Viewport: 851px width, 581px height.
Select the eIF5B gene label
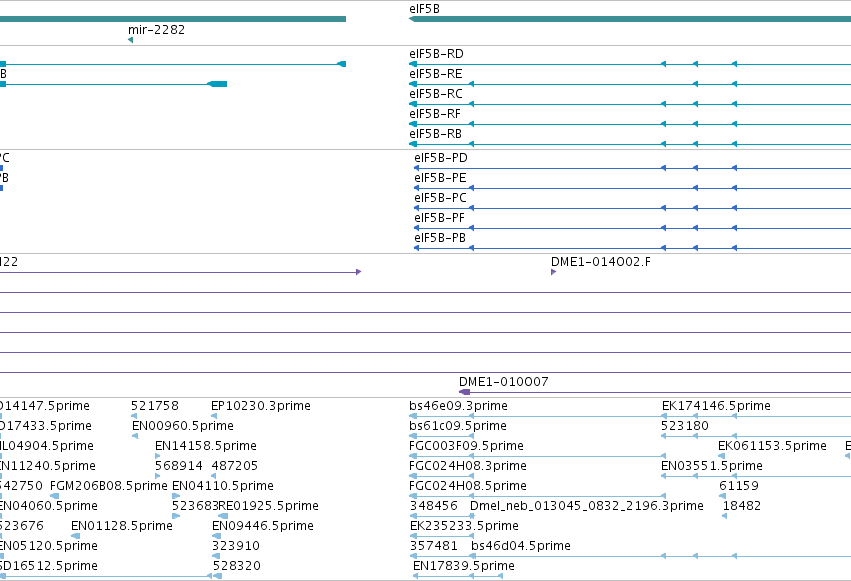[x=424, y=9]
